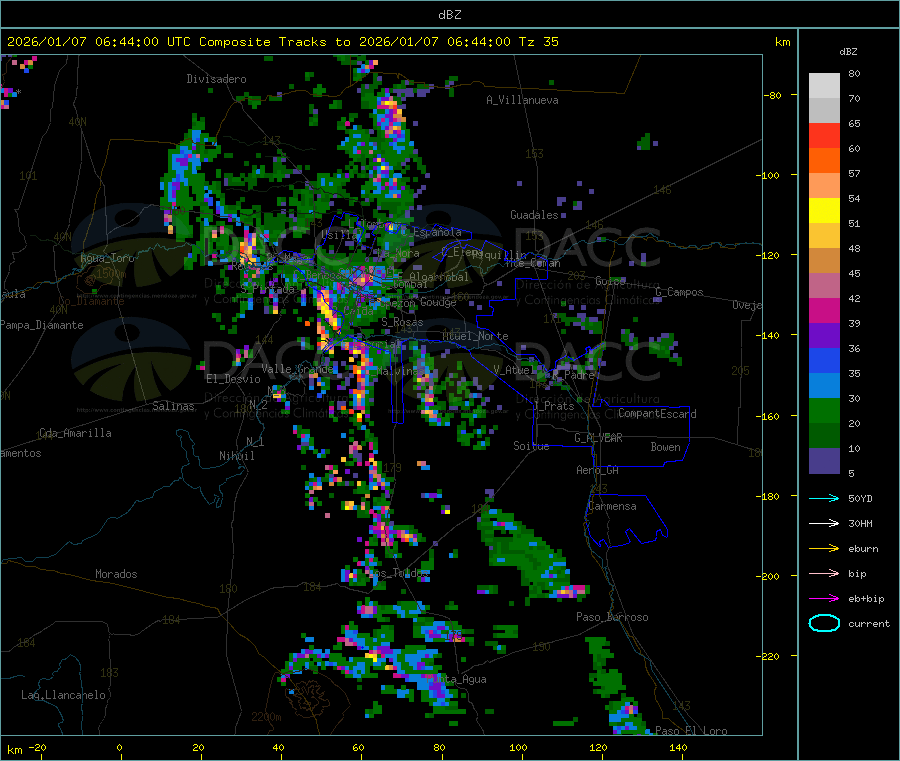
Task: Pick the indigo 5-10 dBZ swatch
Action: click(824, 461)
